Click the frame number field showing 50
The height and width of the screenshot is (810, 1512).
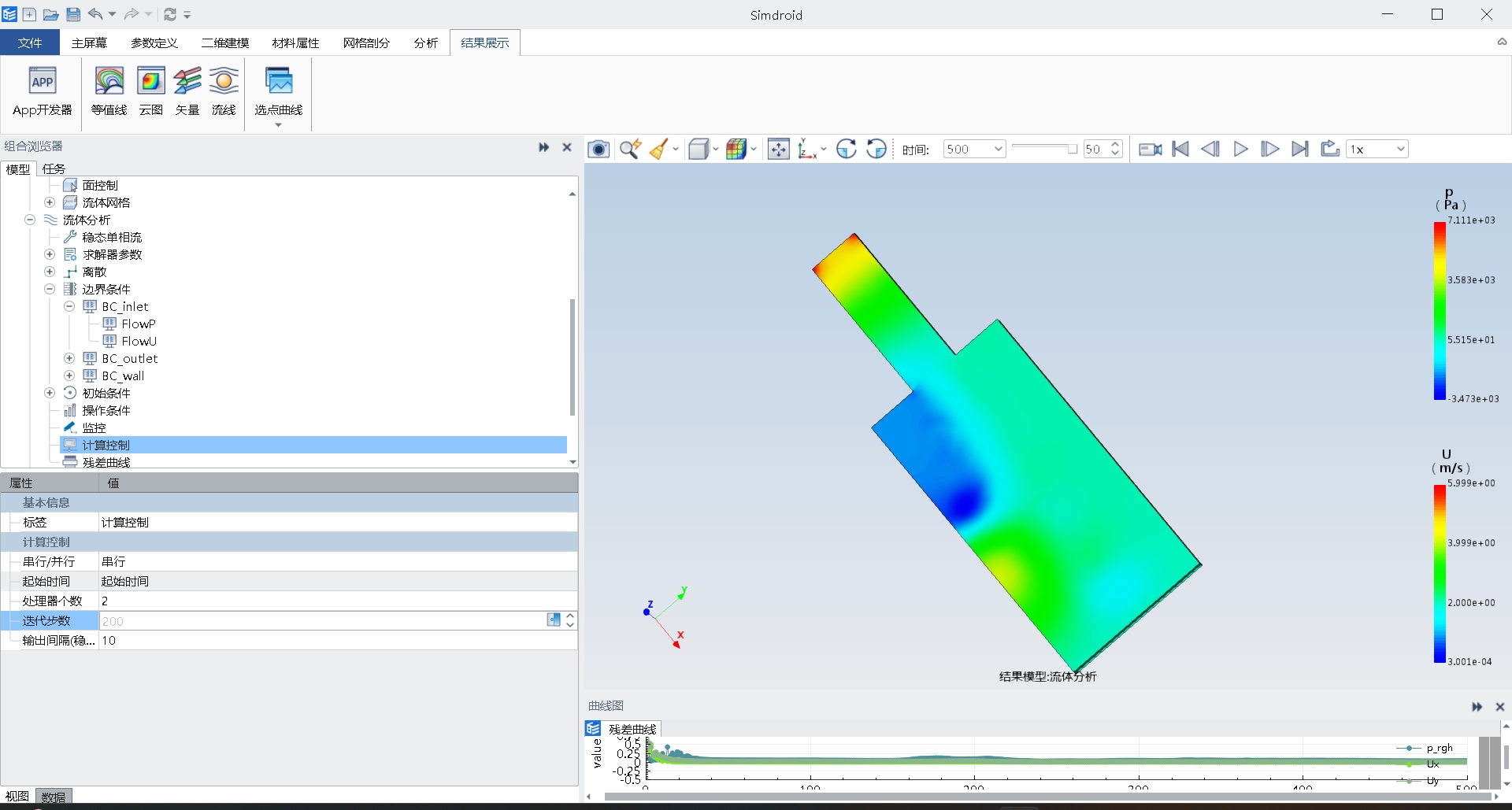[x=1096, y=149]
